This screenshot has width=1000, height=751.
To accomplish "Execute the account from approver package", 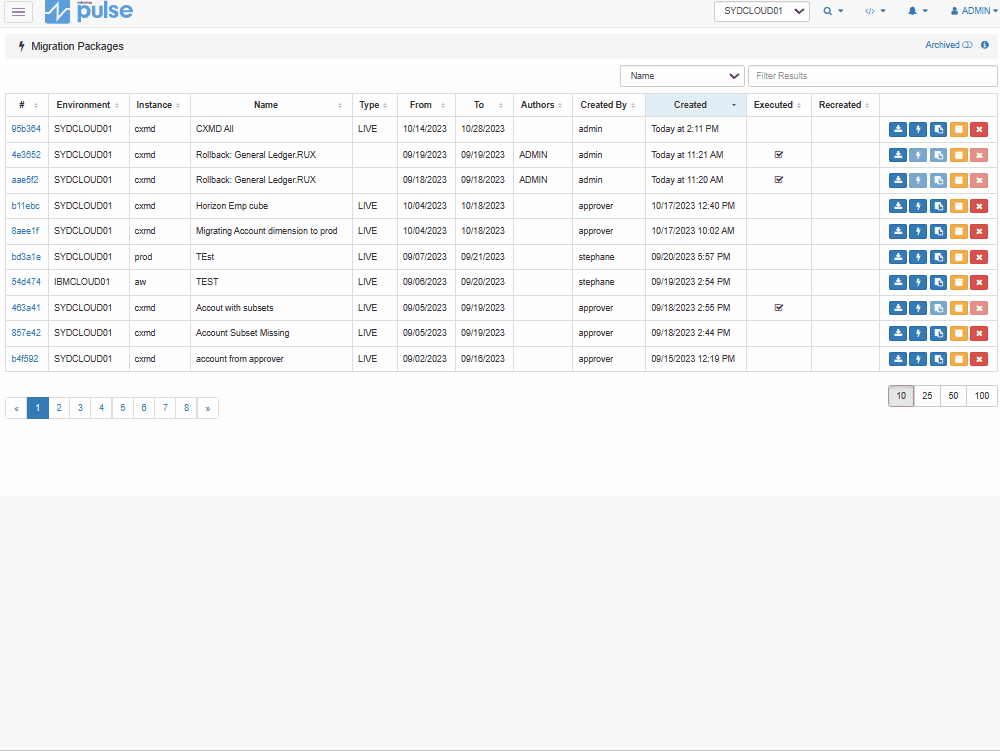I will 918,359.
